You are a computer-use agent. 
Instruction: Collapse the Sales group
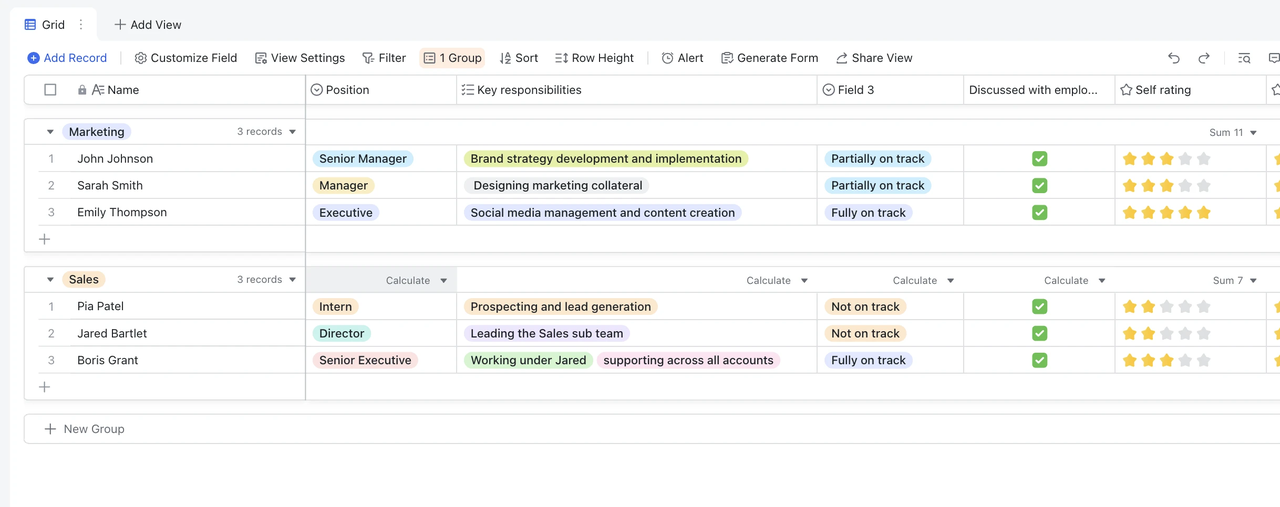50,280
